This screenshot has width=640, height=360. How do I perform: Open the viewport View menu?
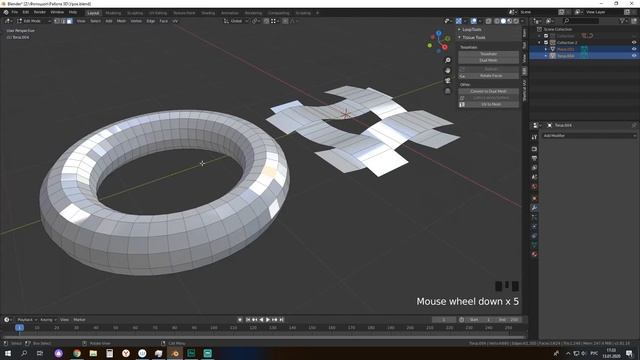(x=81, y=21)
